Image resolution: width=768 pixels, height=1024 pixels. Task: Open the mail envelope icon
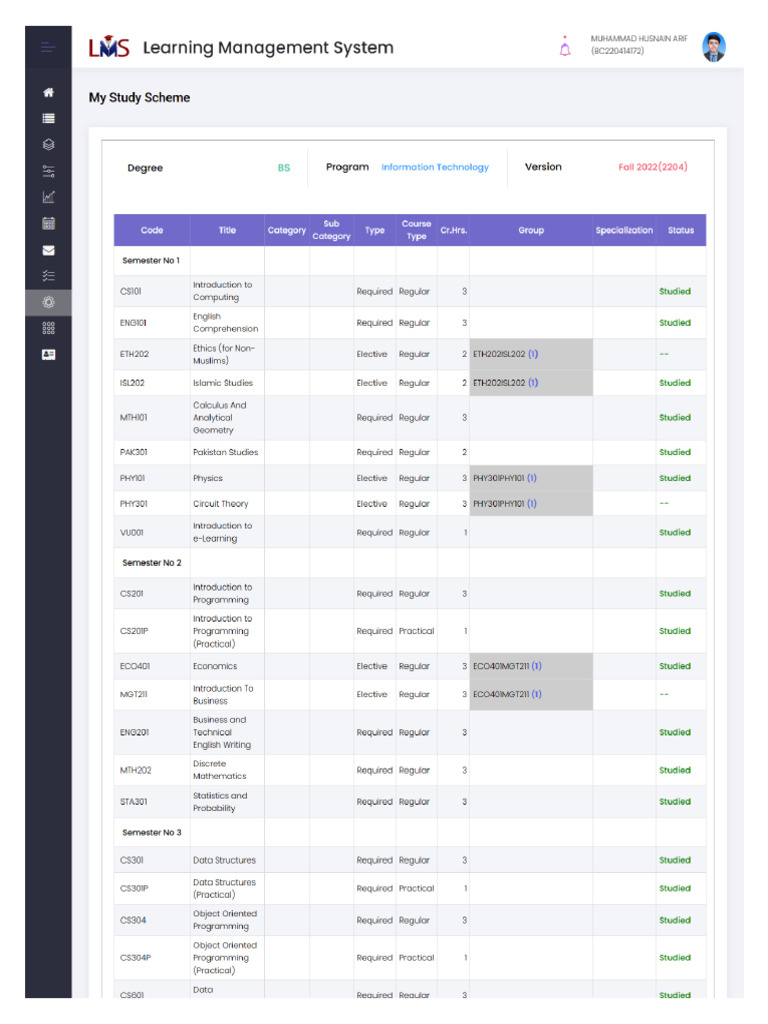coord(48,250)
